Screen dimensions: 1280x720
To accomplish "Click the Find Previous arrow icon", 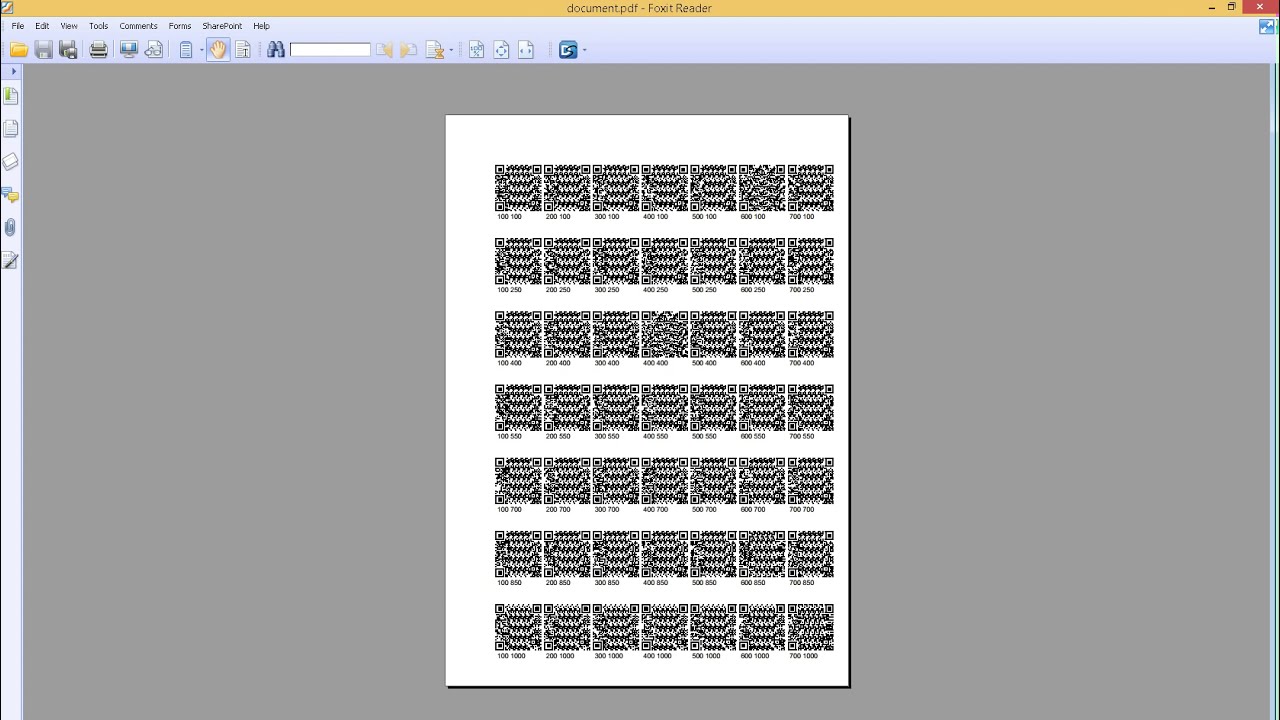I will click(384, 50).
